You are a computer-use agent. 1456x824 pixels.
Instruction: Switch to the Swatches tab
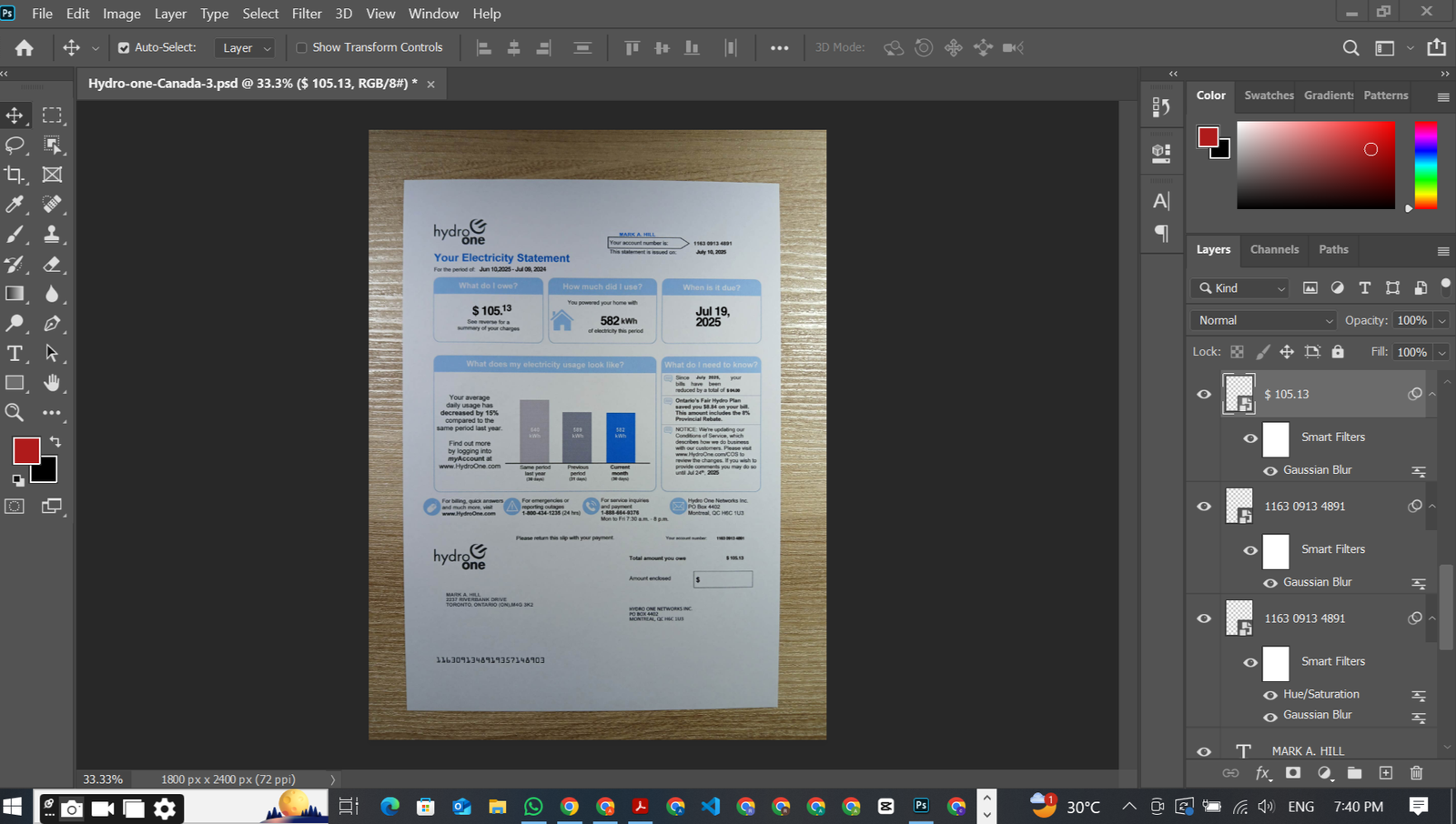click(x=1269, y=95)
